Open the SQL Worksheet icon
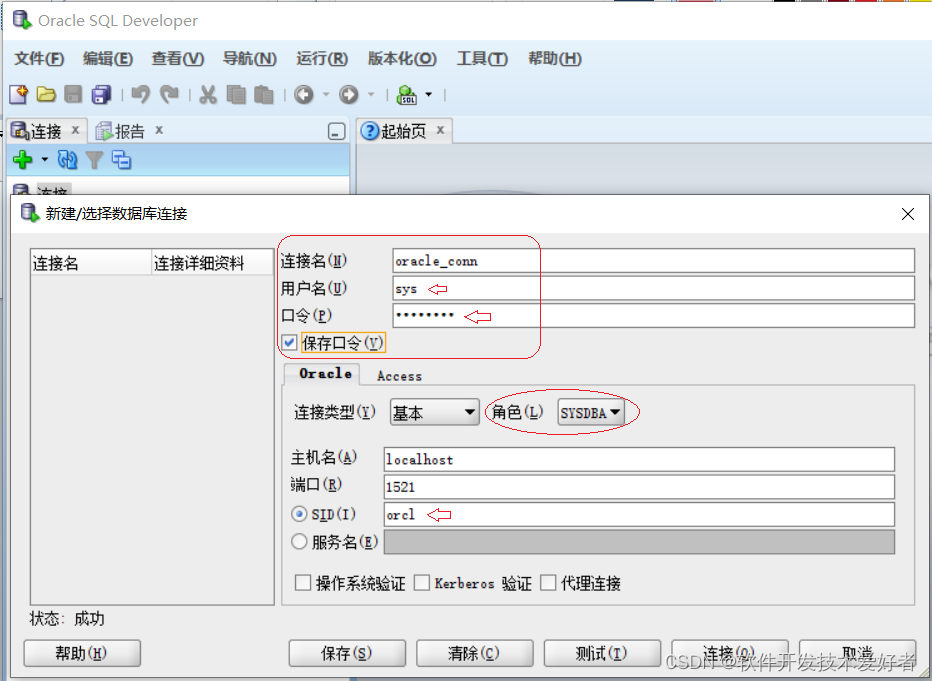Screen dimensions: 932x681 pyautogui.click(x=407, y=94)
